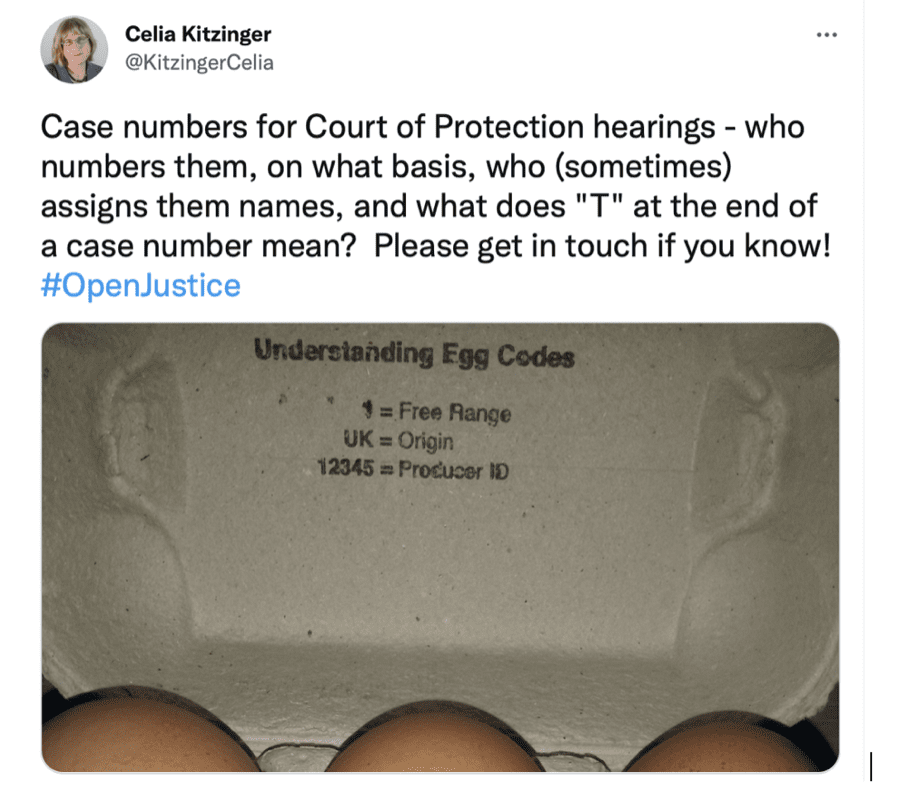Click the "Understanding Egg Codes" heading in photo
The image size is (904, 786).
(x=414, y=354)
